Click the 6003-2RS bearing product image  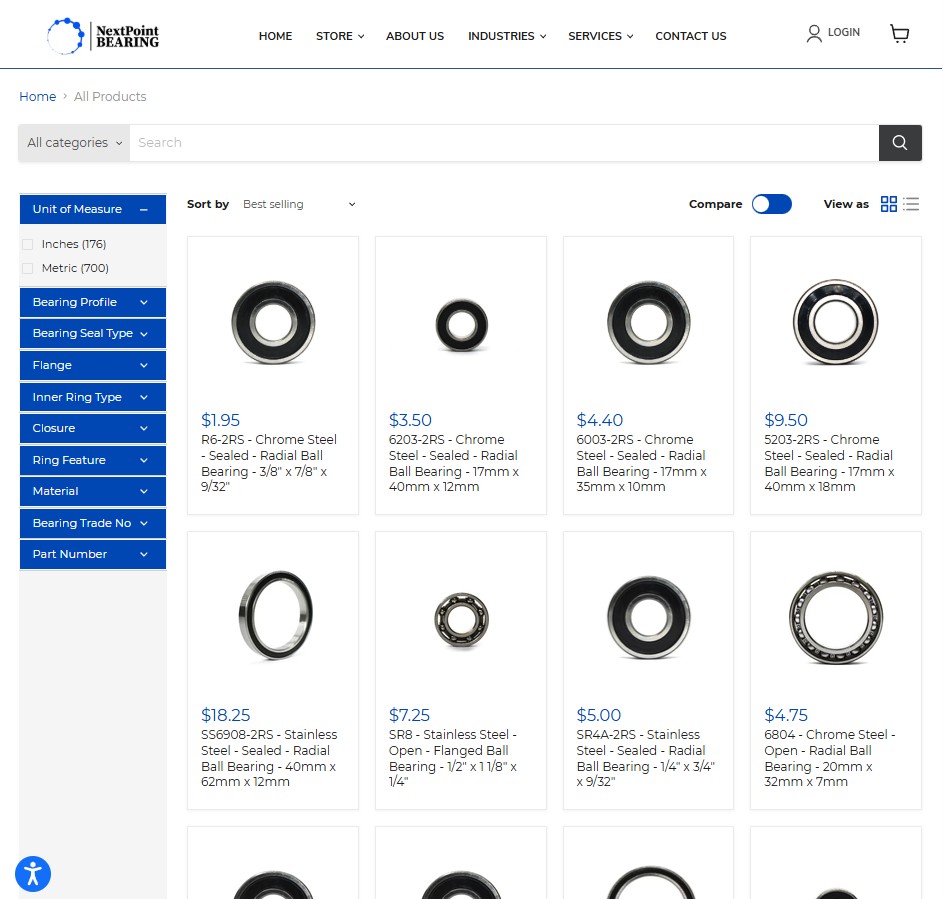[648, 322]
